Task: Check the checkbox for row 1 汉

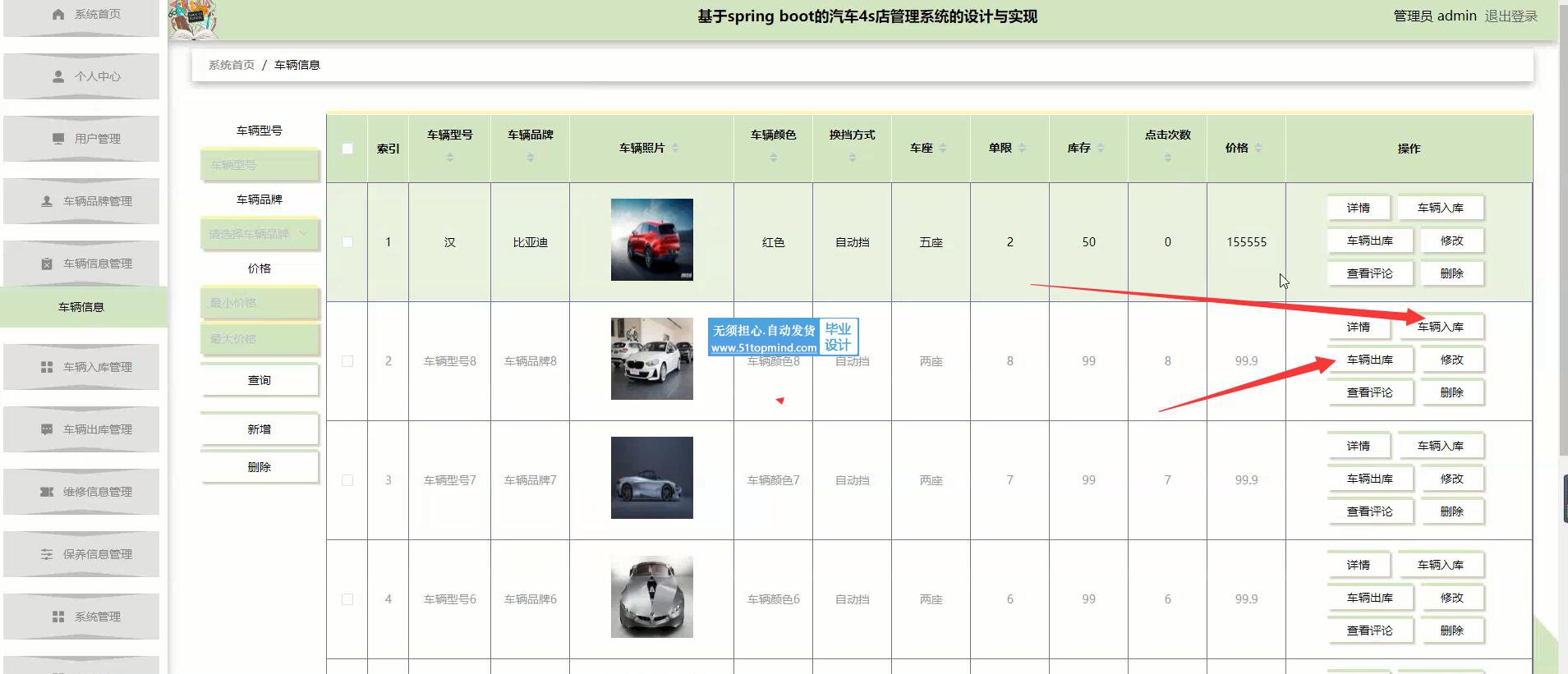Action: (347, 242)
